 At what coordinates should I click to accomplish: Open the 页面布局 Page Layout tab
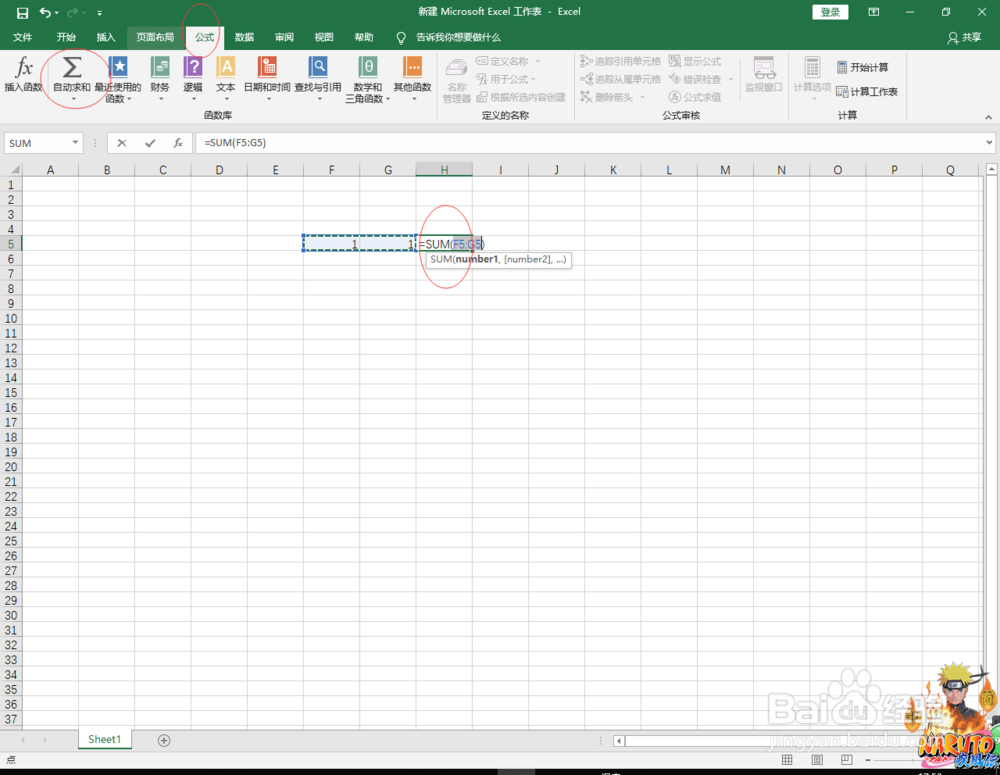[155, 38]
